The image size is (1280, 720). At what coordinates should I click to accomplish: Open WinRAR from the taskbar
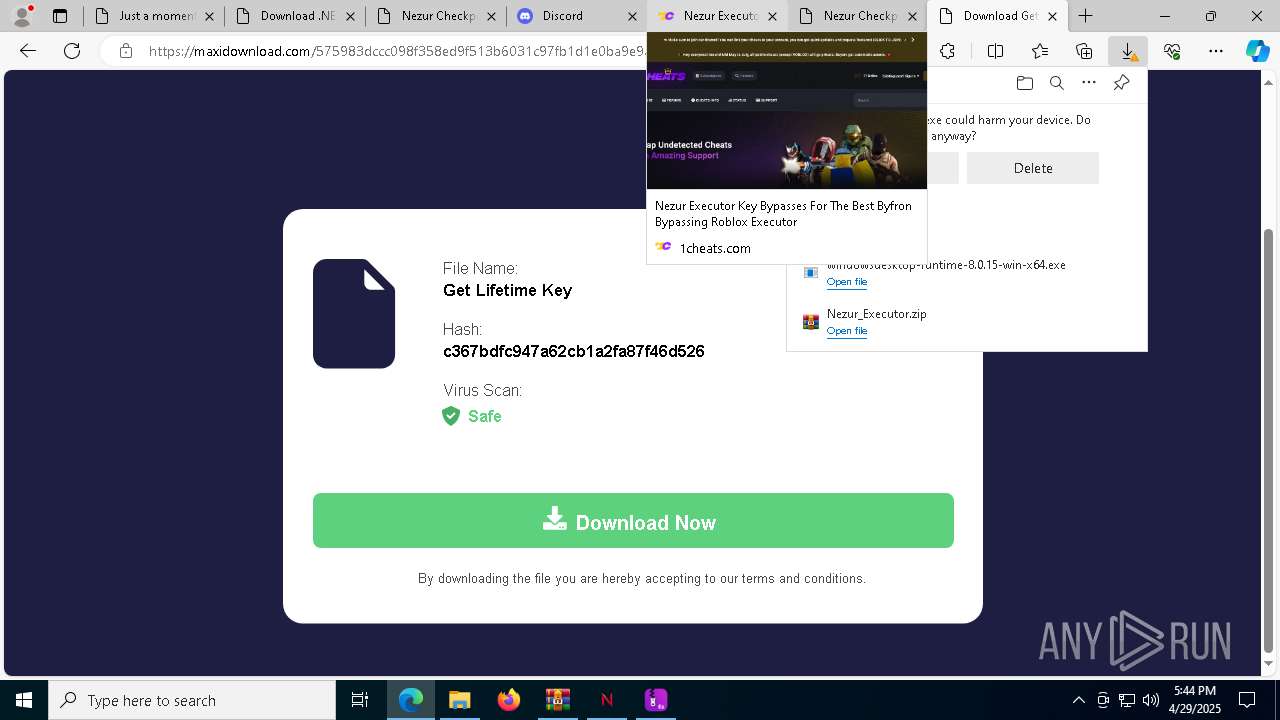557,700
